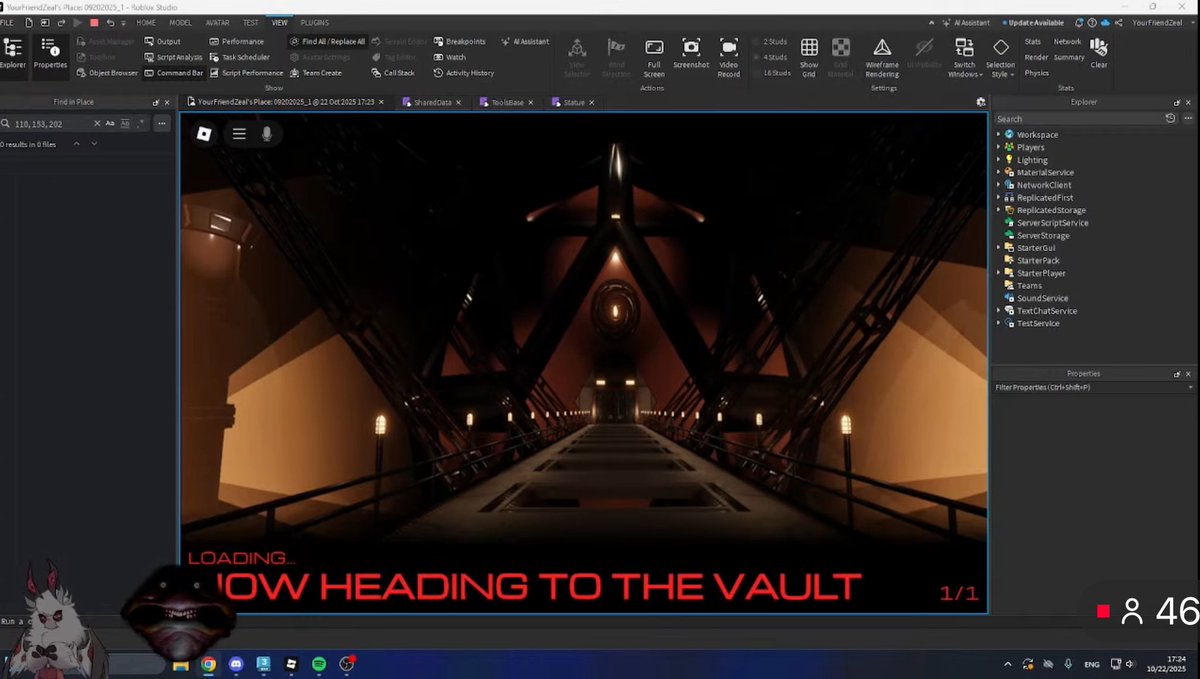Toggle Network stats
The width and height of the screenshot is (1200, 679).
coord(1067,41)
